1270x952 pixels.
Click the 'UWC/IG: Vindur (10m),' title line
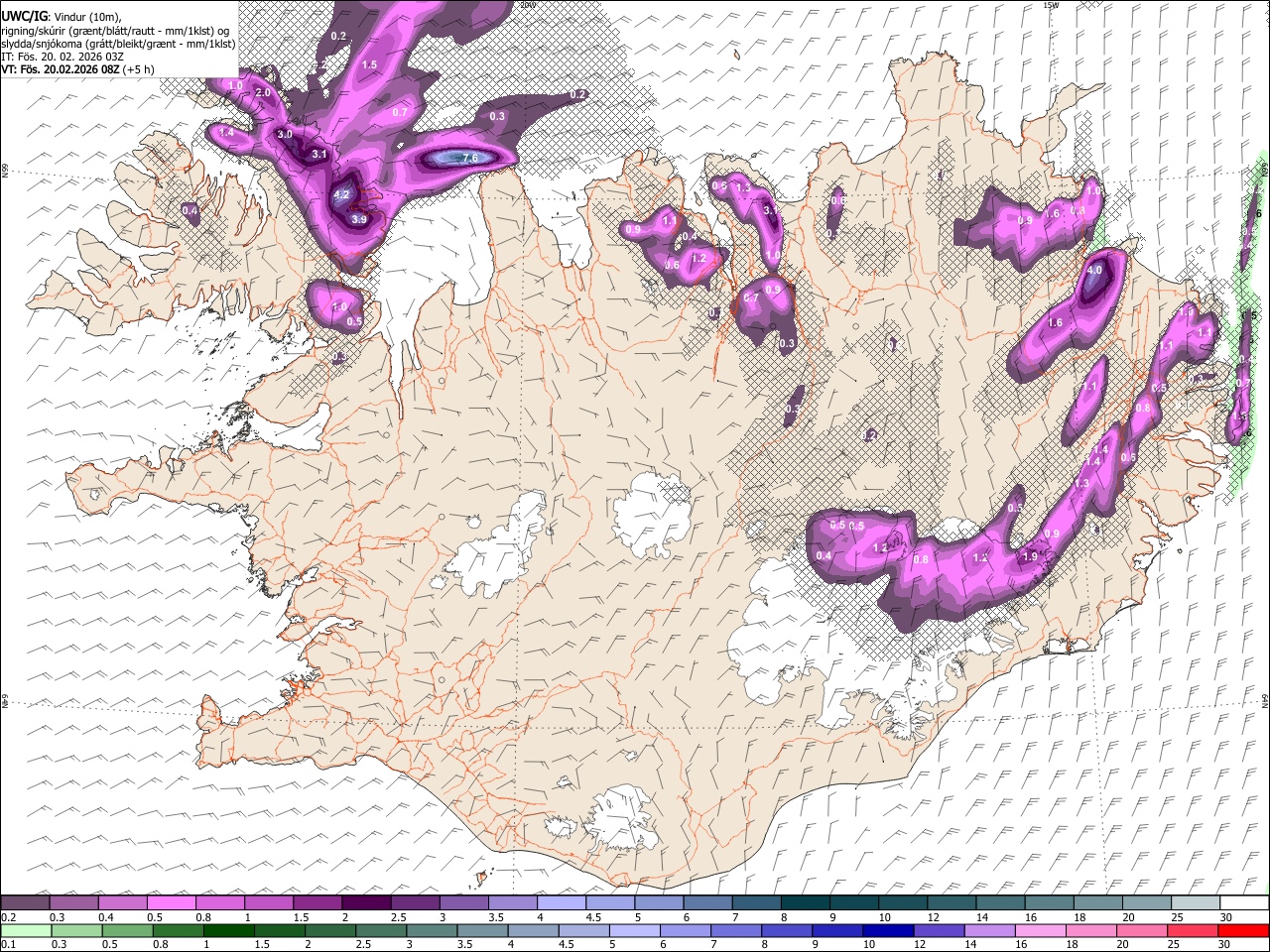[62, 17]
